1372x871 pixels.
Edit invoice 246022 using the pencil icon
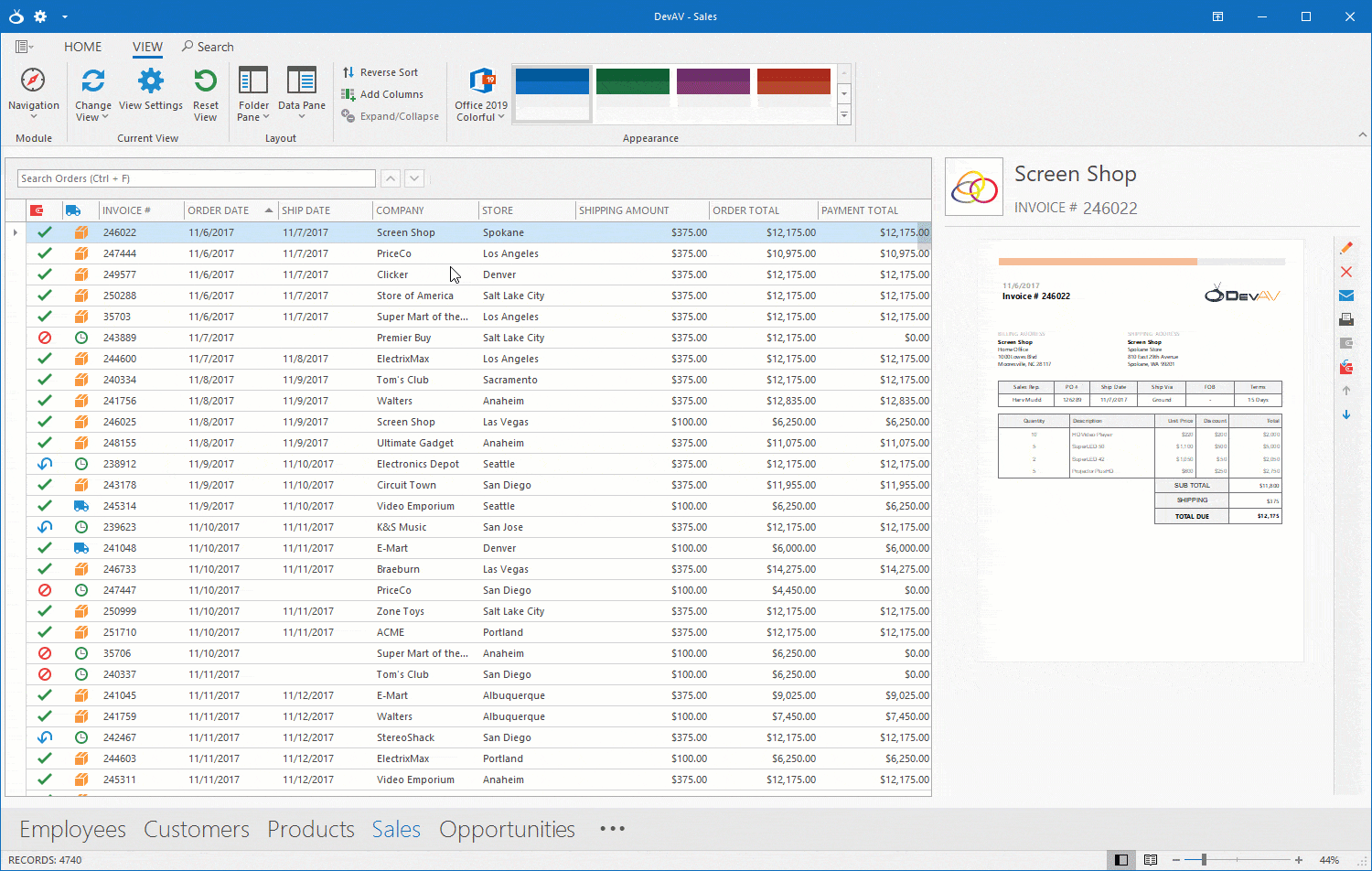1346,248
